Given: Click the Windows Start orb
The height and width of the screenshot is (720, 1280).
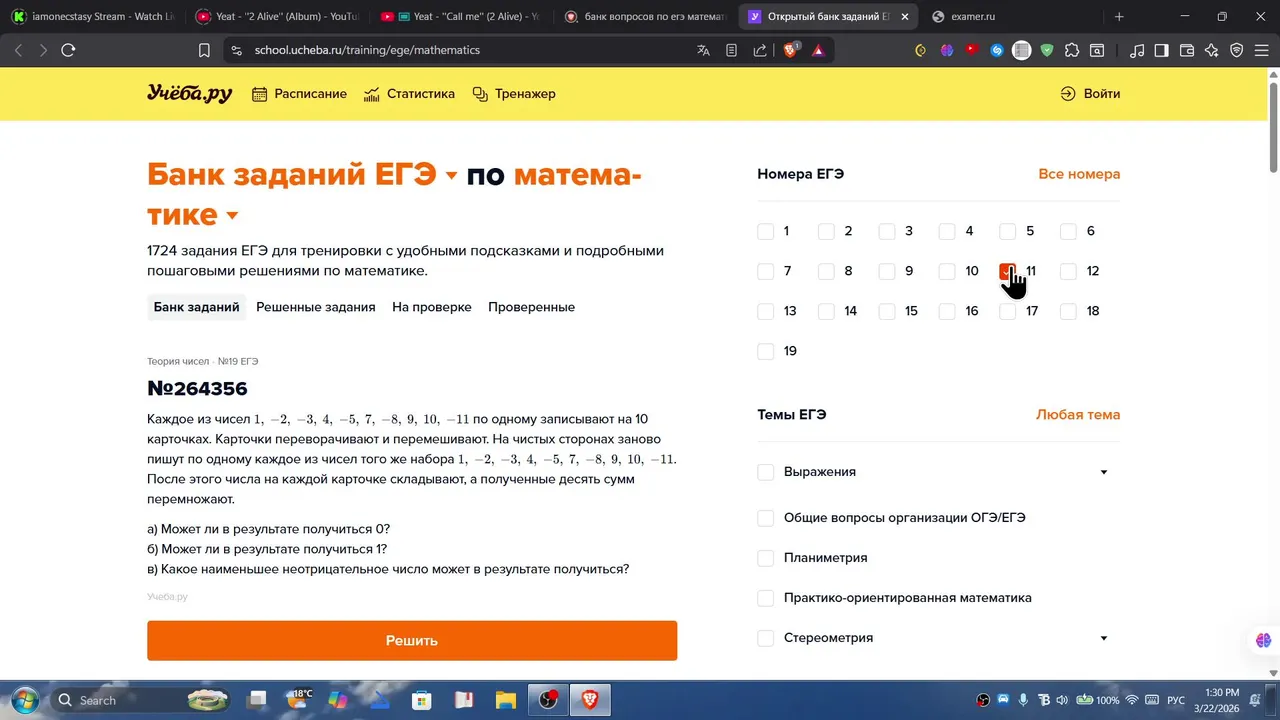Looking at the screenshot, I should [x=24, y=700].
